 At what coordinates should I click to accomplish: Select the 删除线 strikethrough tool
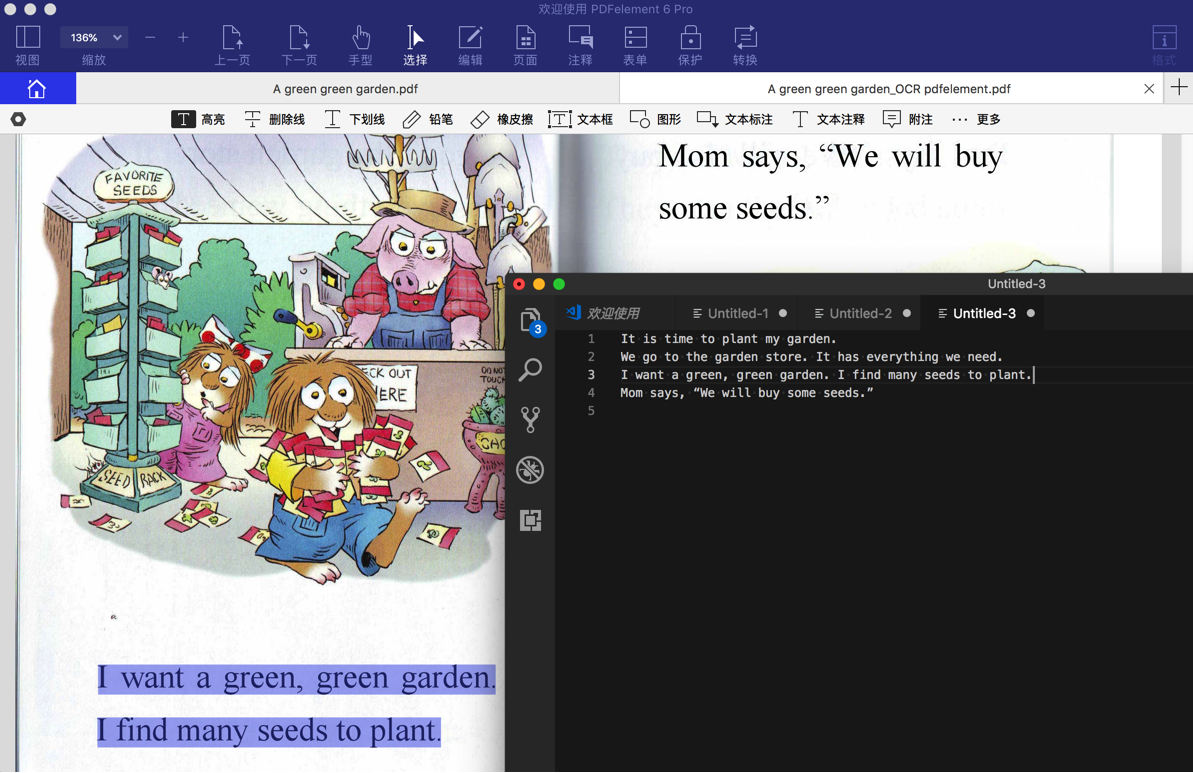pyautogui.click(x=275, y=119)
